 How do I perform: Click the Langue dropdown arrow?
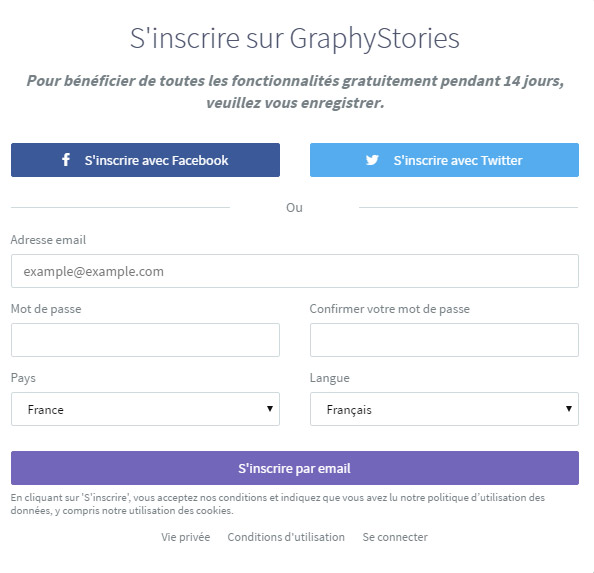[x=569, y=409]
